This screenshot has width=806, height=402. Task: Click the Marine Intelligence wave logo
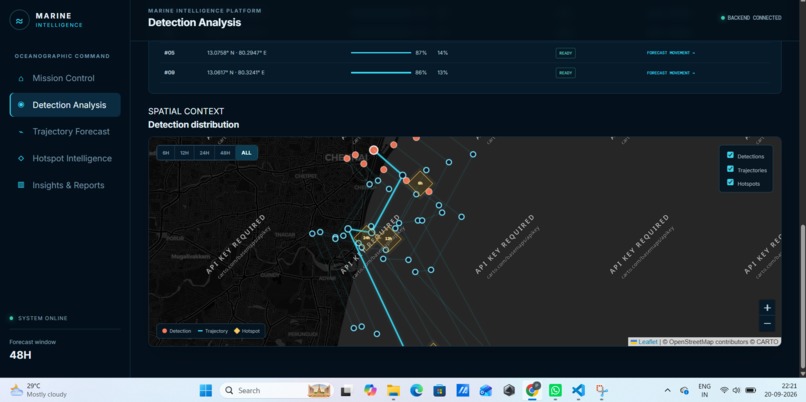20,21
